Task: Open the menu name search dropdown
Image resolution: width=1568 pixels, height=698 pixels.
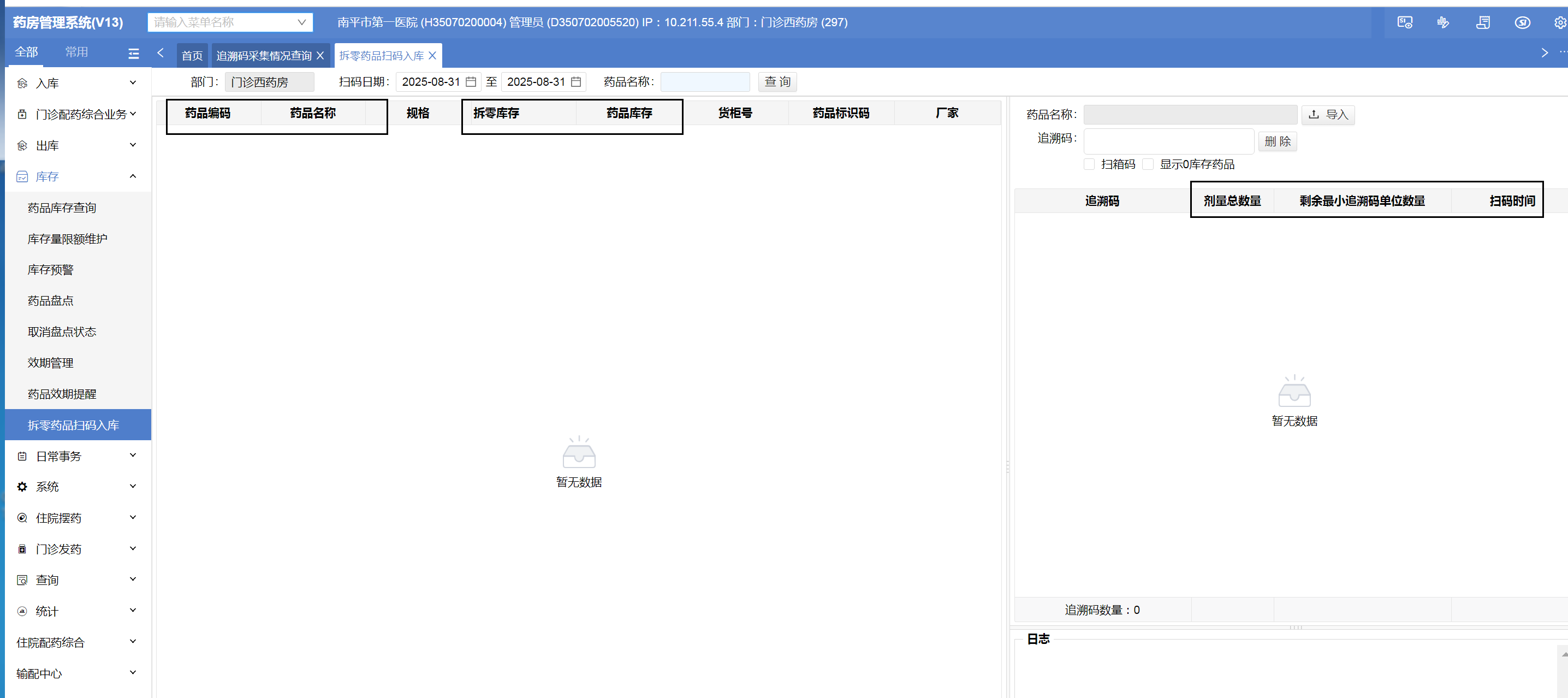Action: click(x=230, y=22)
